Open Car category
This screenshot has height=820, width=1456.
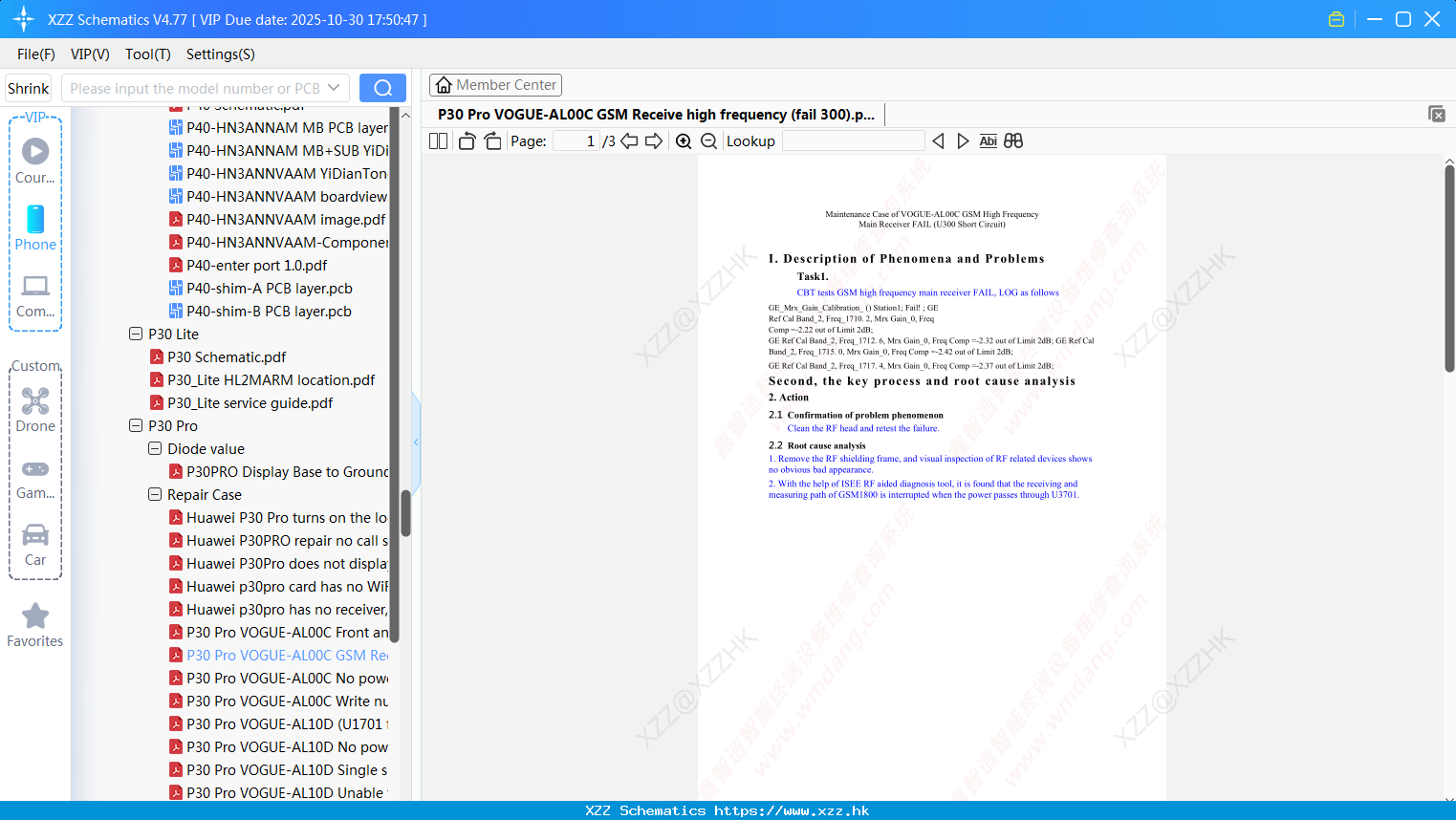(x=35, y=544)
